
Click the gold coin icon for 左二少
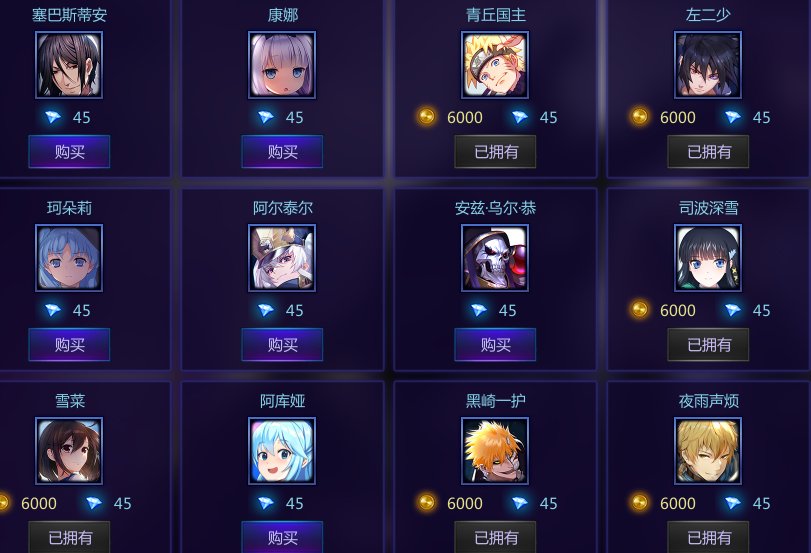640,116
